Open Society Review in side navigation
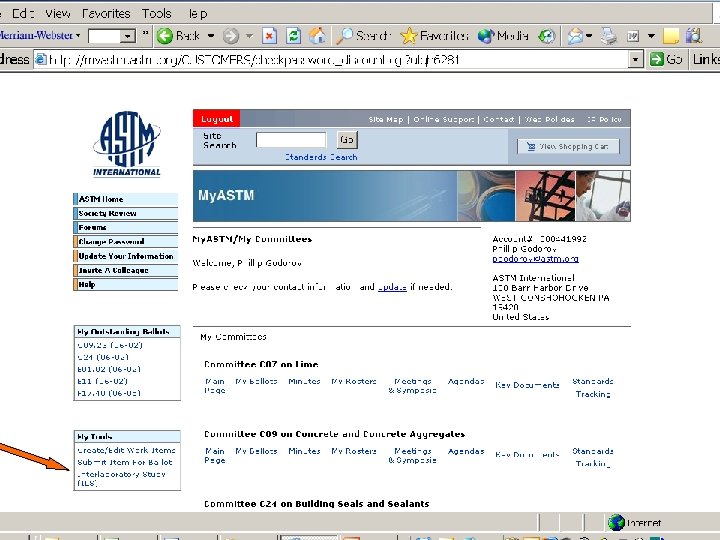The width and height of the screenshot is (720, 540). (126, 214)
